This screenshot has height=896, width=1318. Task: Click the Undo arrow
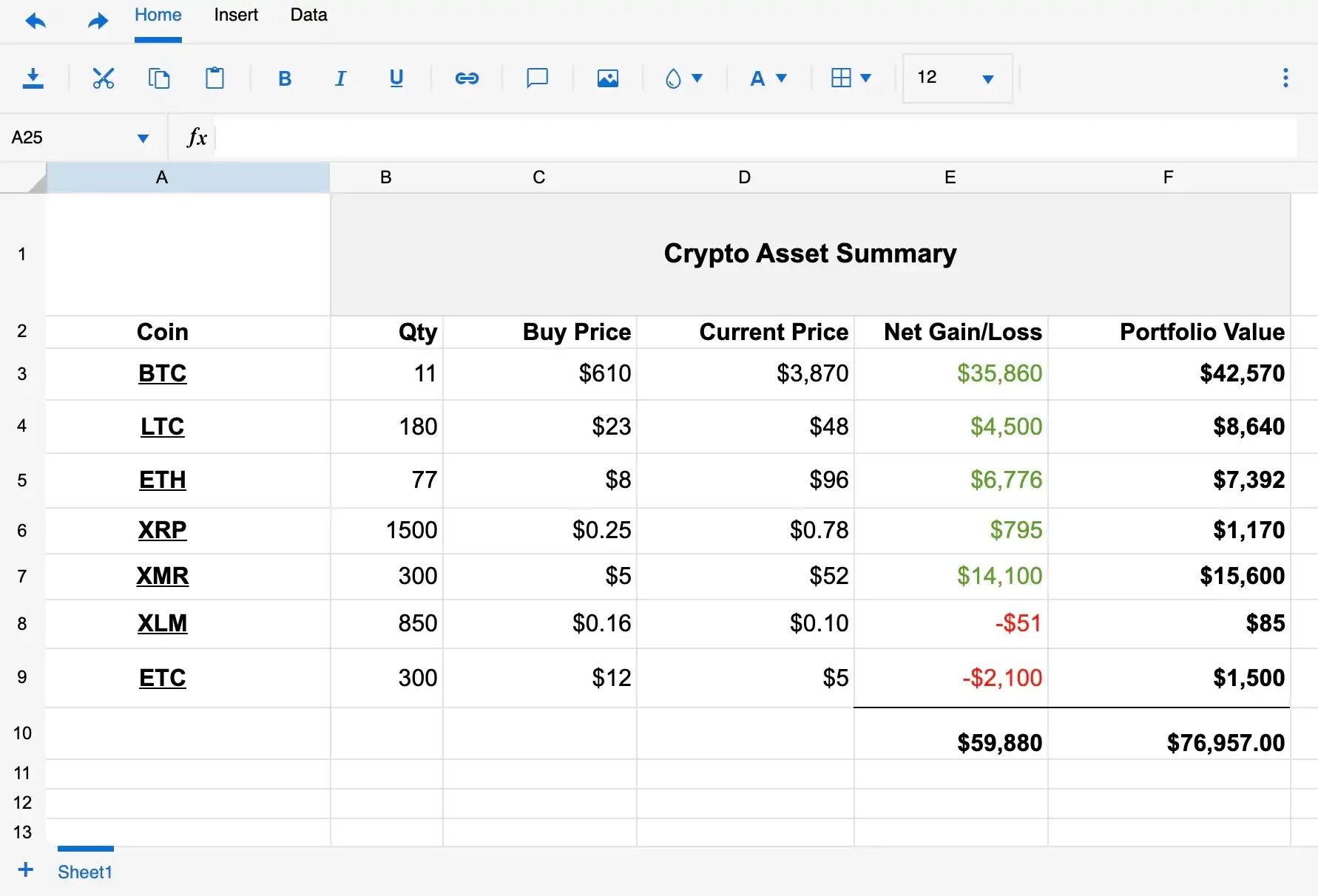35,21
